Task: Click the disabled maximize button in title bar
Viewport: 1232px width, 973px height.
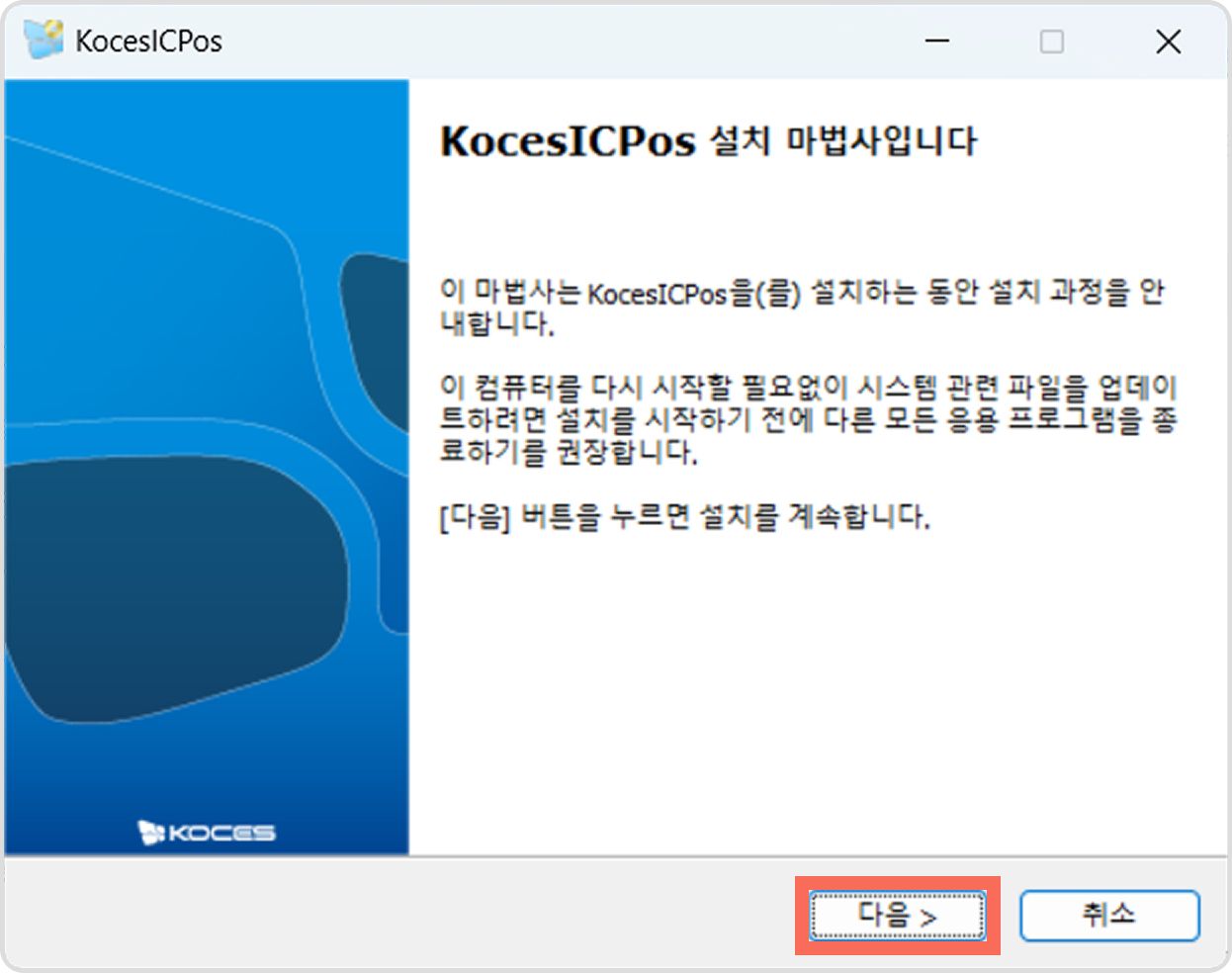Action: point(1052,42)
